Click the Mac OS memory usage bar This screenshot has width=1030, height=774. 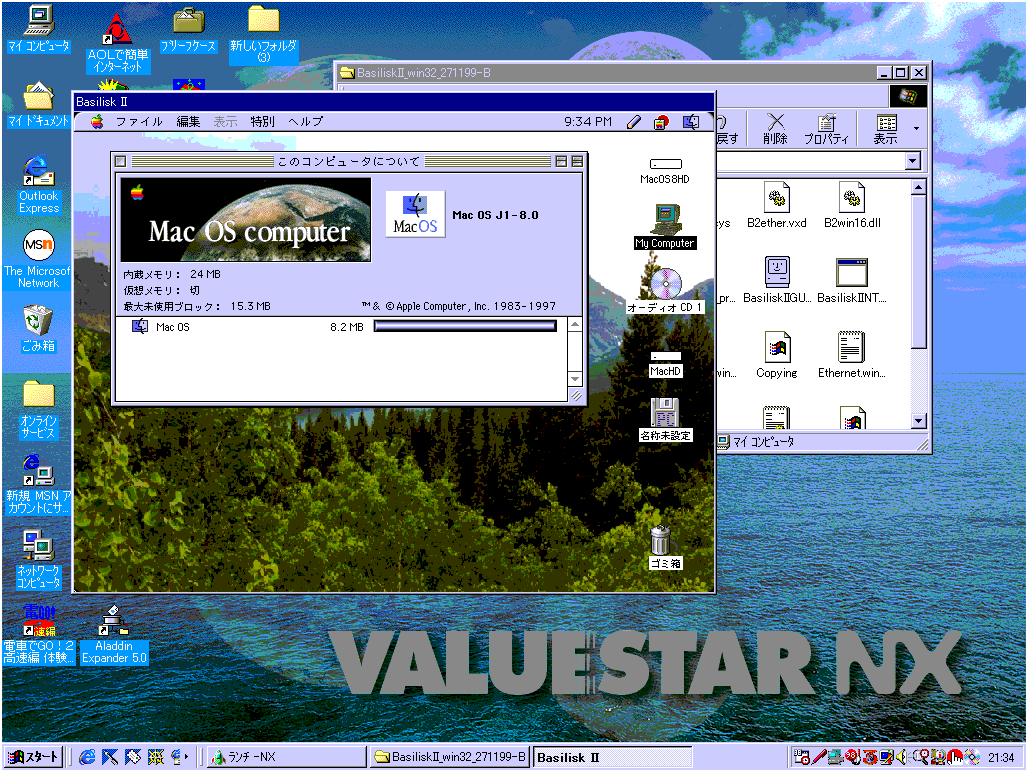pyautogui.click(x=465, y=326)
